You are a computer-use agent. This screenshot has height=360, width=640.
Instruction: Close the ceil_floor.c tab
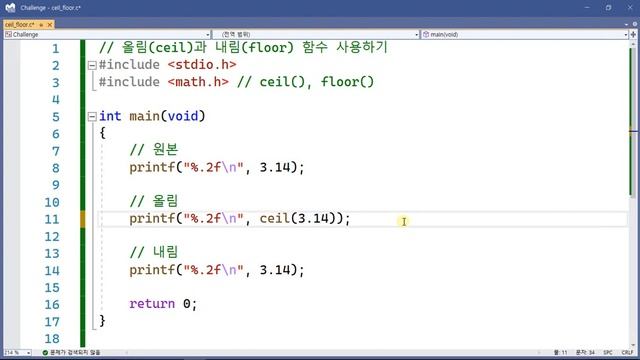click(50, 25)
